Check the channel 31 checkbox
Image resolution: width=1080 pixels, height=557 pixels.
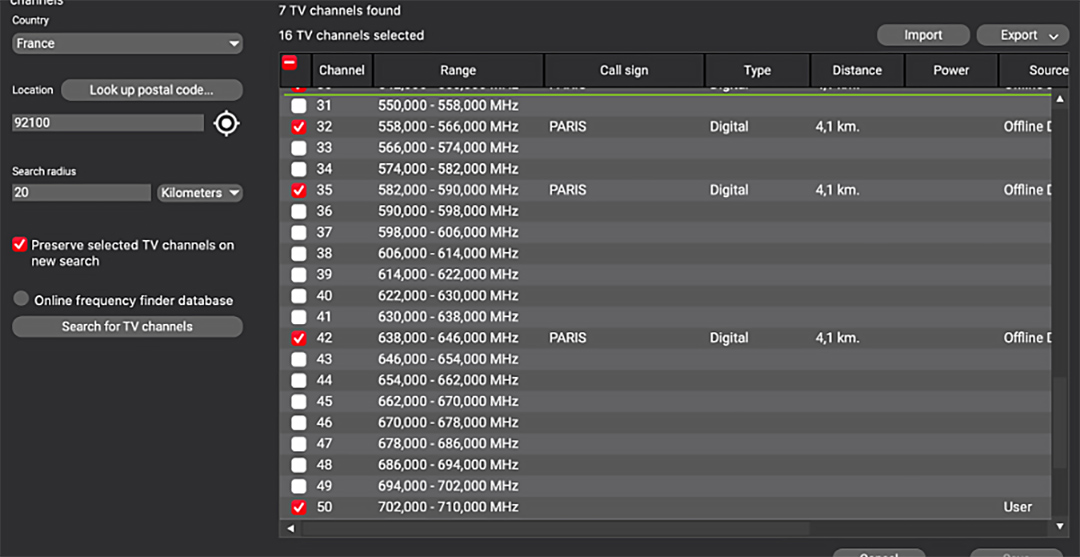298,106
